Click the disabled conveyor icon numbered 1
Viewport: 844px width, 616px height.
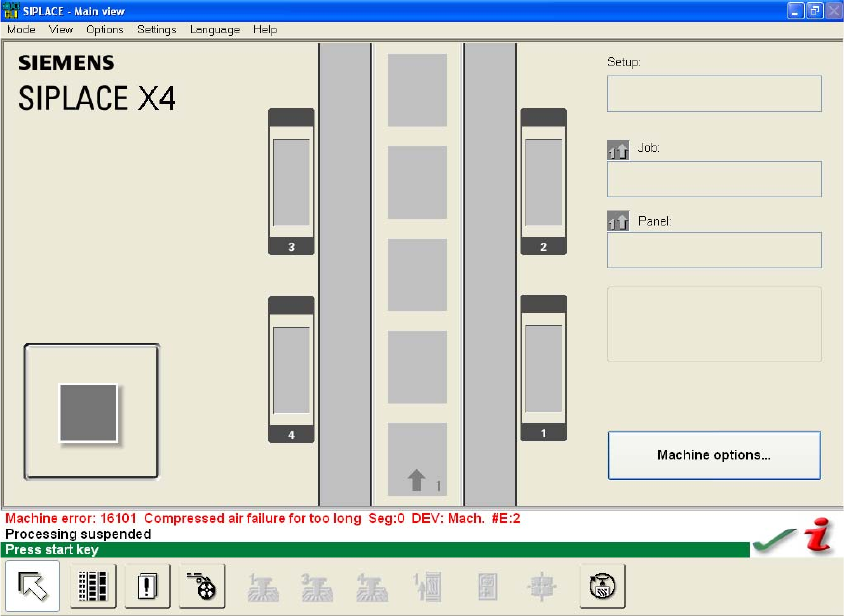[x=263, y=587]
